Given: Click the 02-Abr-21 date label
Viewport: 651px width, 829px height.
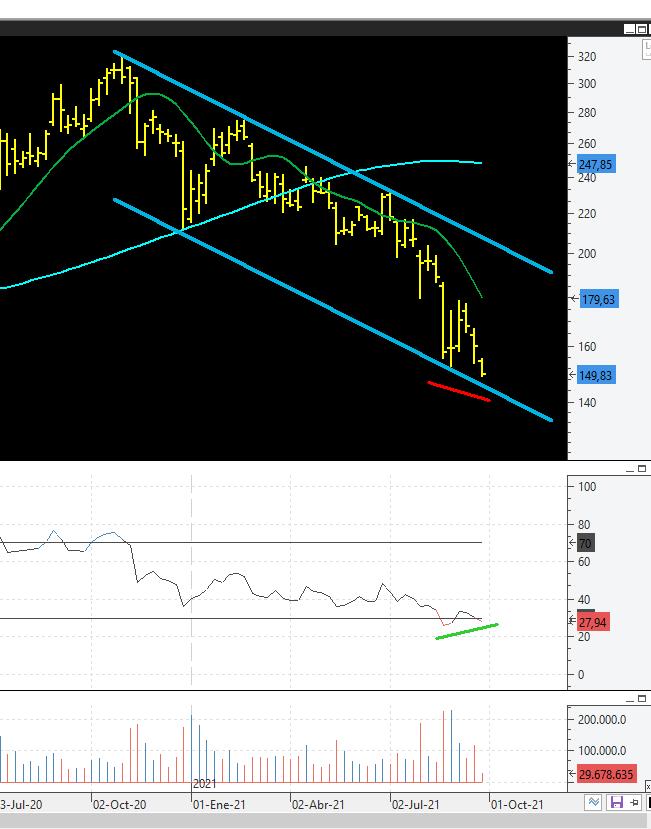Looking at the screenshot, I should coord(318,805).
